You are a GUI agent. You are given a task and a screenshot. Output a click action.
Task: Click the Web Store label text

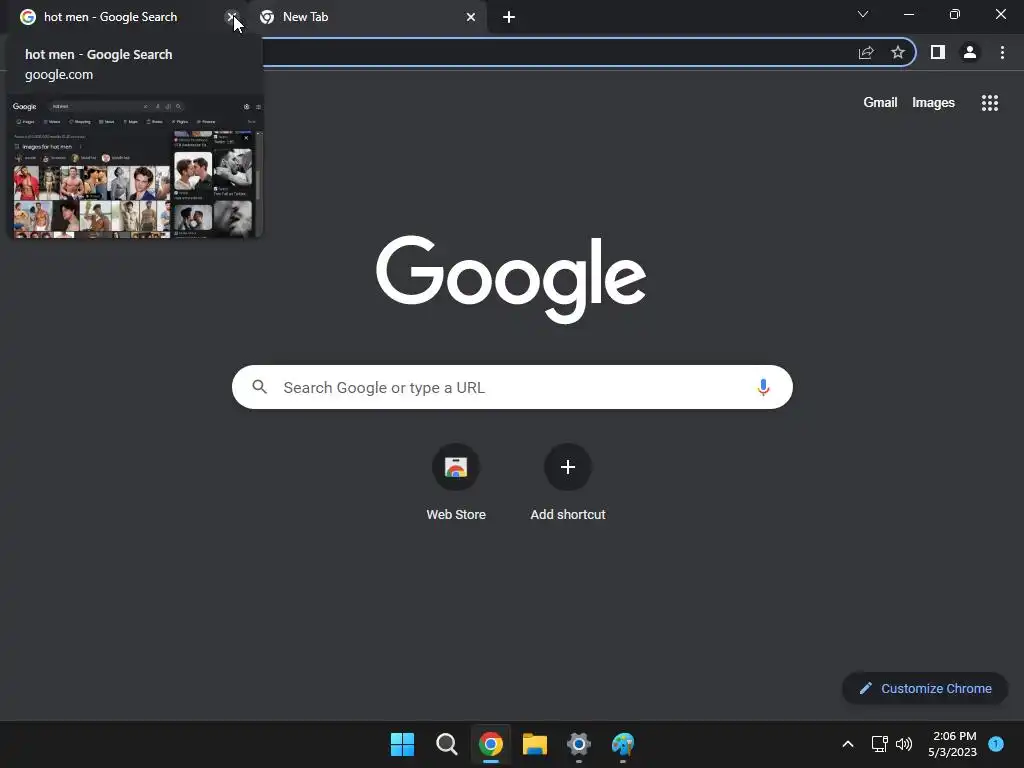[456, 515]
